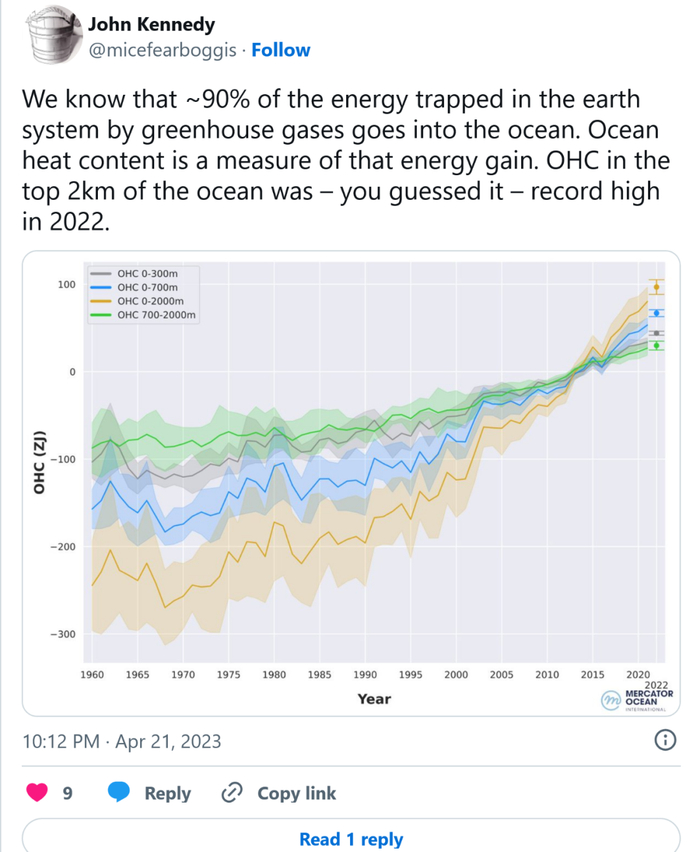
Task: Click the Reply text label
Action: [x=167, y=793]
